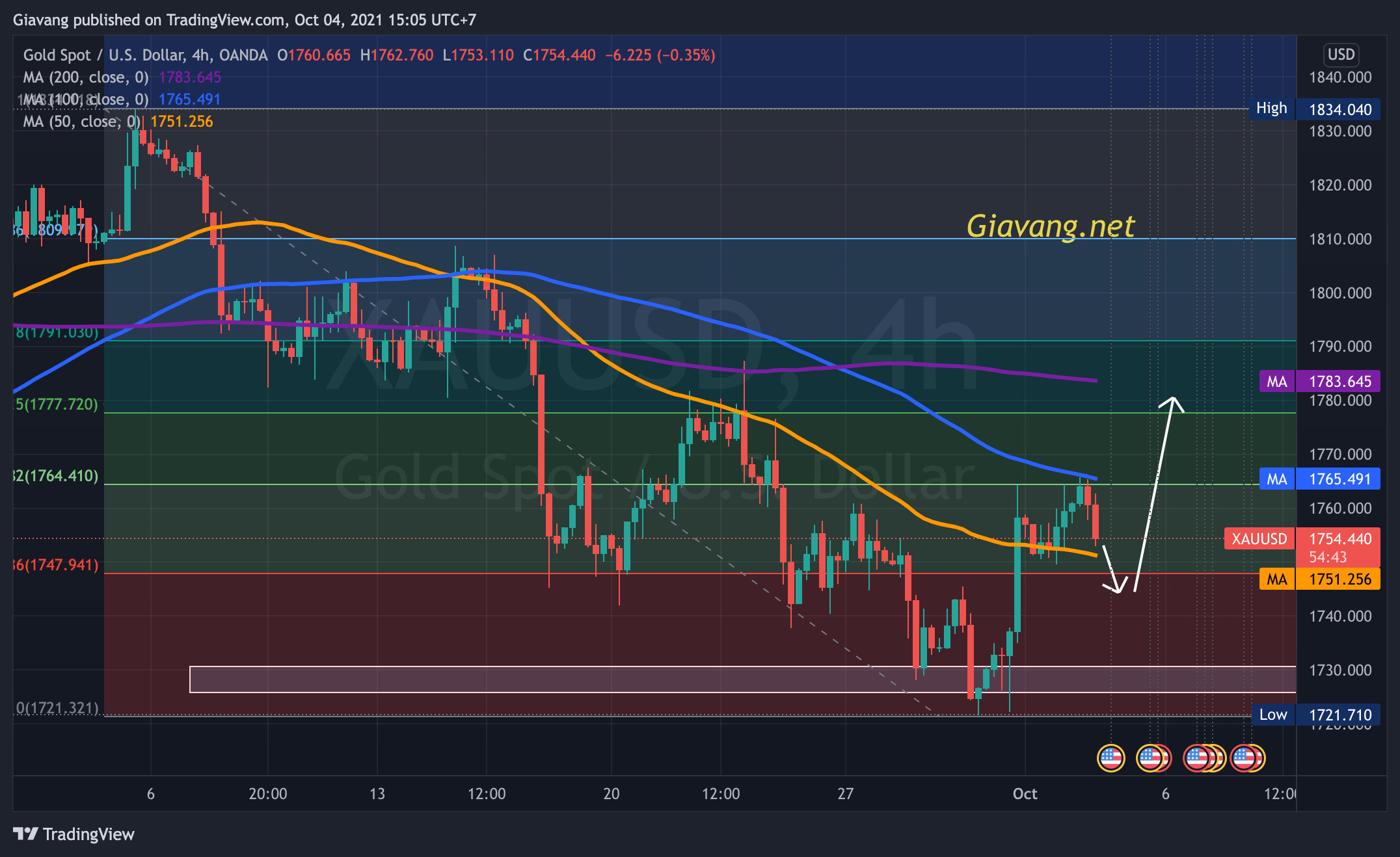The image size is (1400, 857).
Task: Click the Fibonacci level label 0(1721.321)
Action: coord(57,708)
